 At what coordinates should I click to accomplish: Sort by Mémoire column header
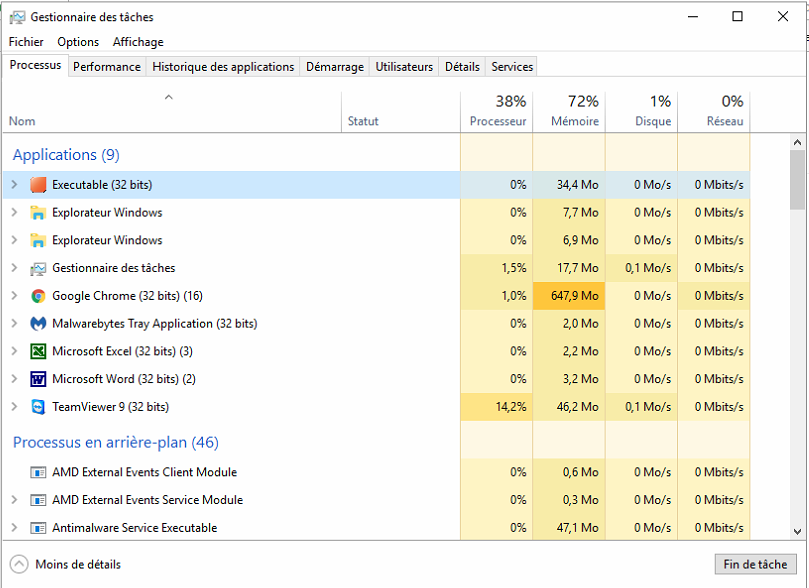(x=569, y=112)
